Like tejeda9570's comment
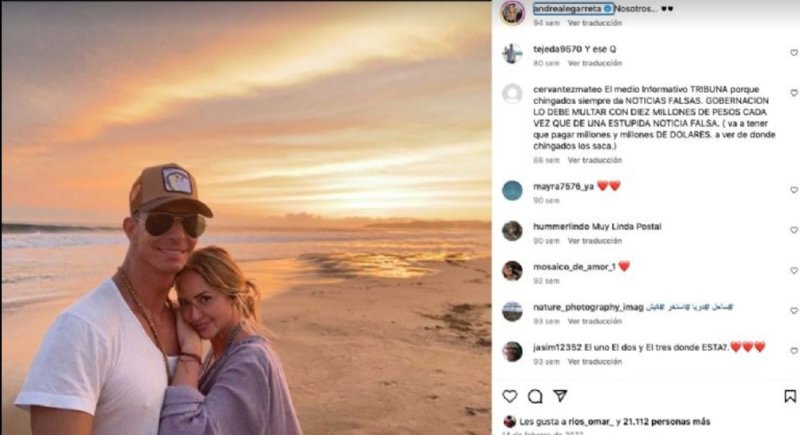This screenshot has height=435, width=800. click(794, 52)
